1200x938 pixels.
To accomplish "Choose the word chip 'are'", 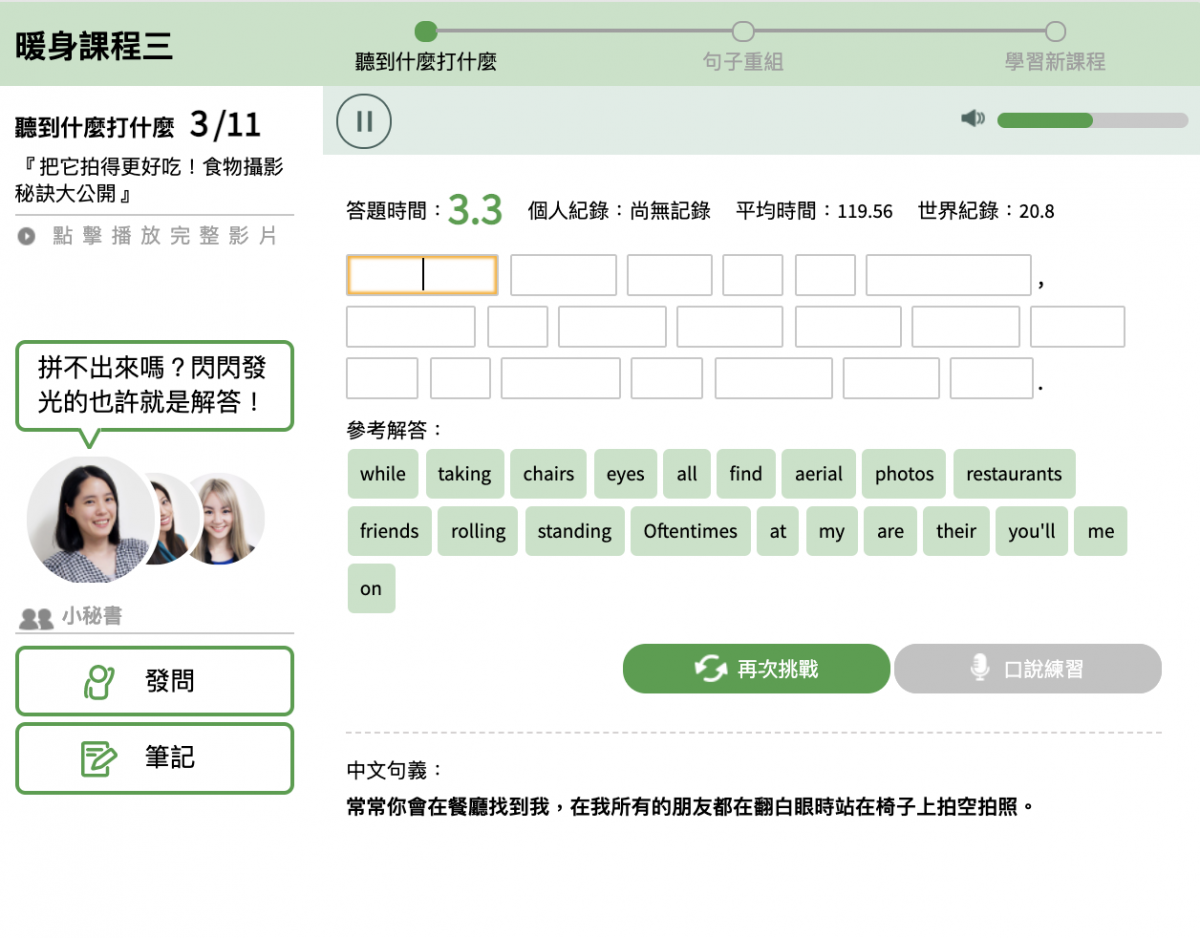I will [x=890, y=531].
